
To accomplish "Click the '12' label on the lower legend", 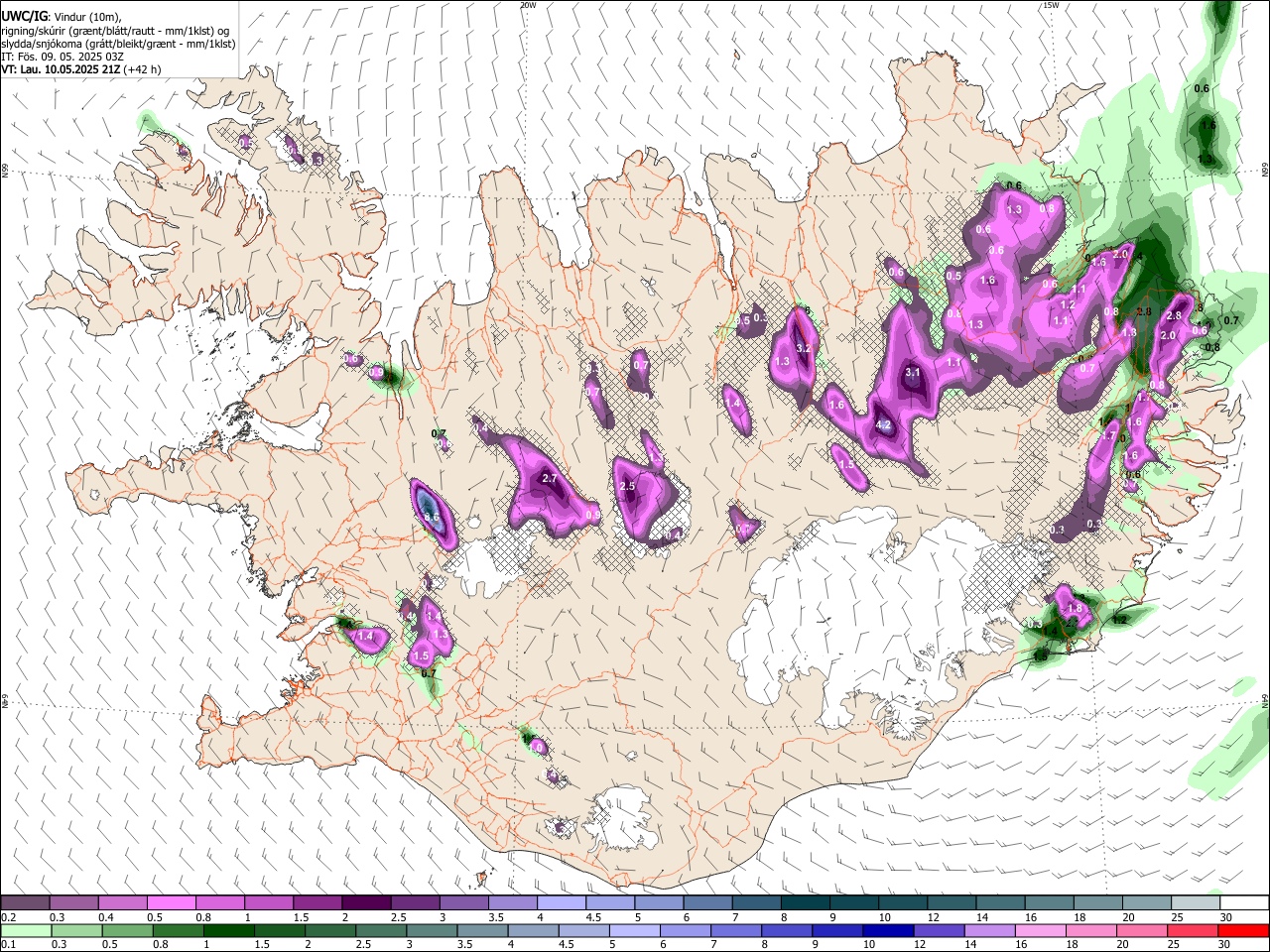I will tap(920, 945).
